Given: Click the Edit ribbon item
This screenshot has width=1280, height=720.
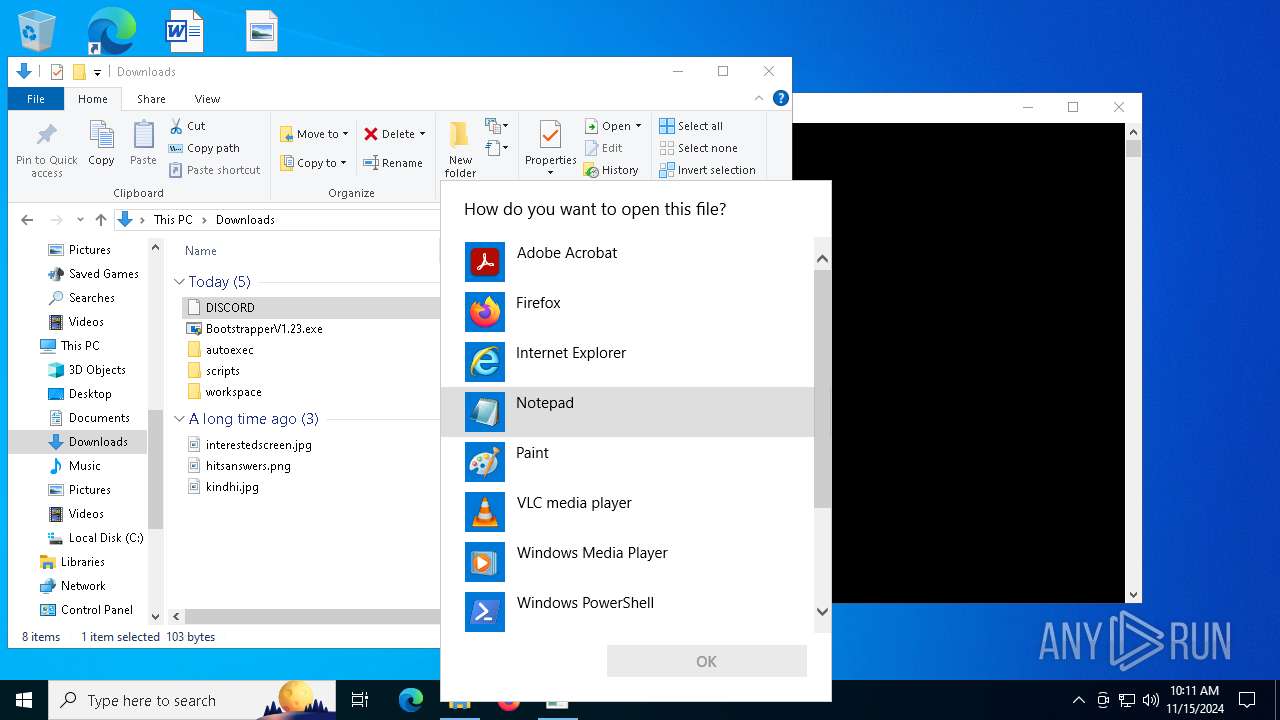Looking at the screenshot, I should [604, 148].
